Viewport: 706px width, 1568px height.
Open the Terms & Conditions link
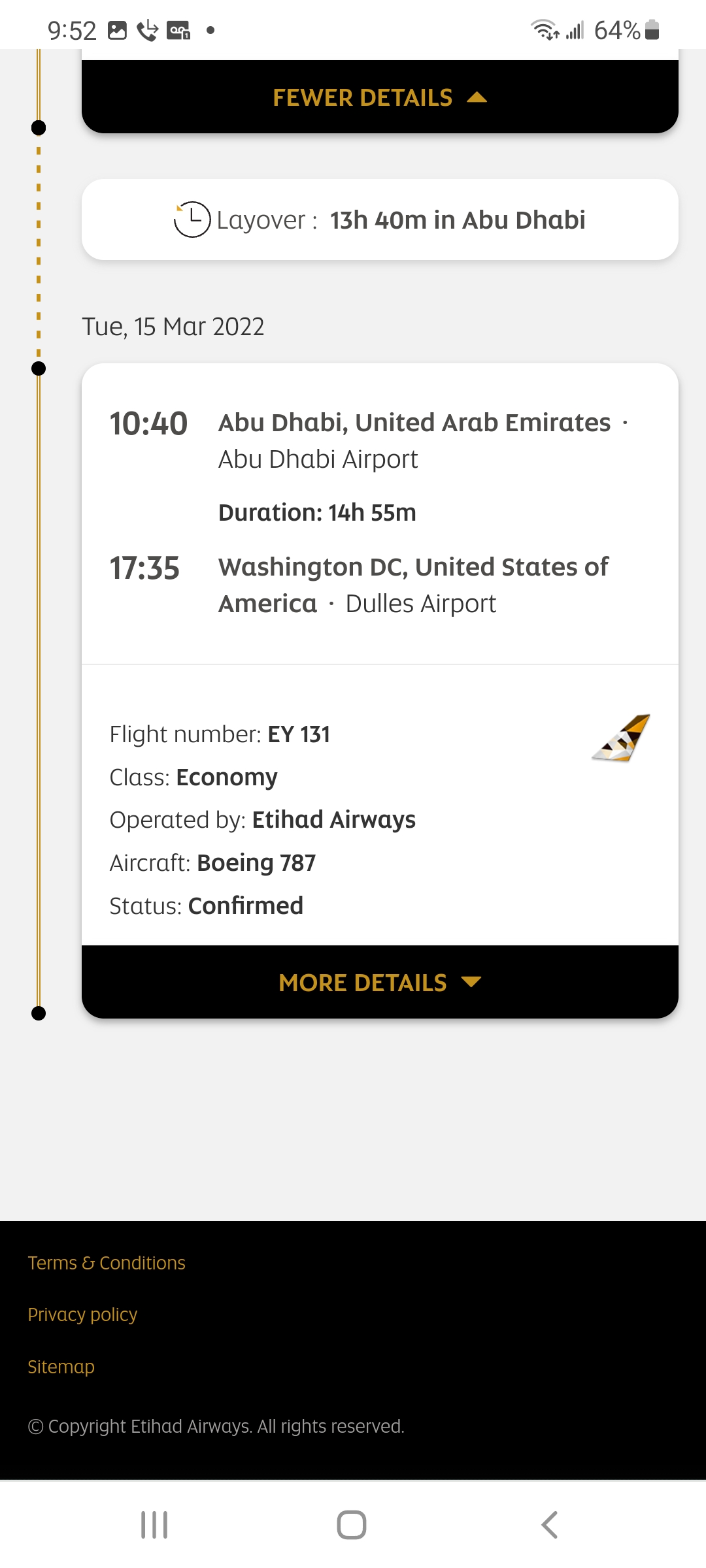(x=107, y=1263)
